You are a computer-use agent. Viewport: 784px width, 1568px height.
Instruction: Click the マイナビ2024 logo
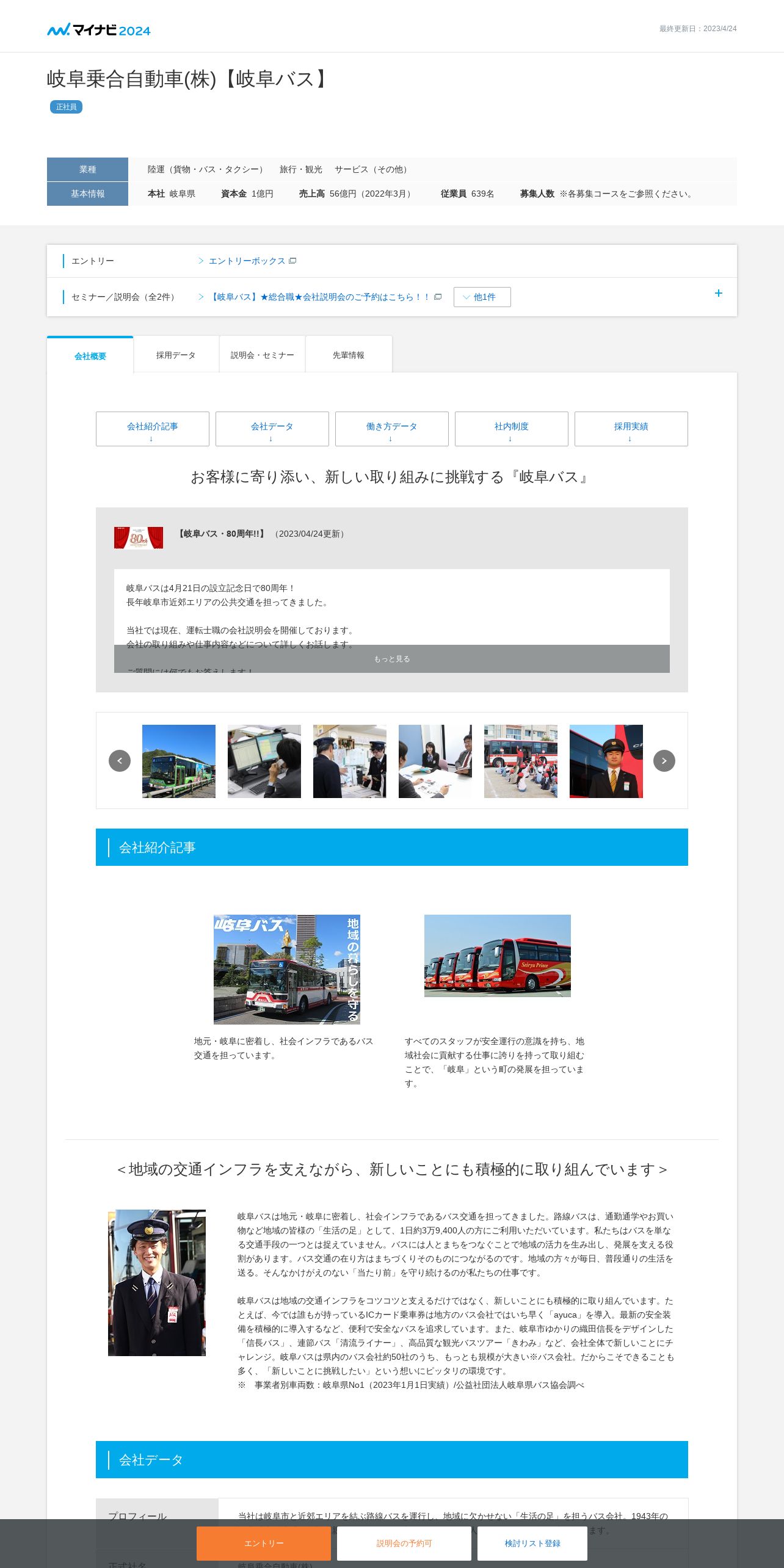(x=99, y=30)
